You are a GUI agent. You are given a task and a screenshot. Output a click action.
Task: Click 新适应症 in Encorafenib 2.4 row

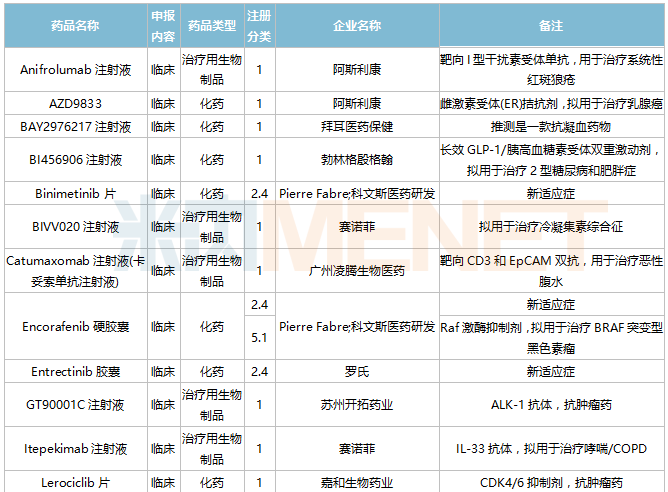pos(551,304)
